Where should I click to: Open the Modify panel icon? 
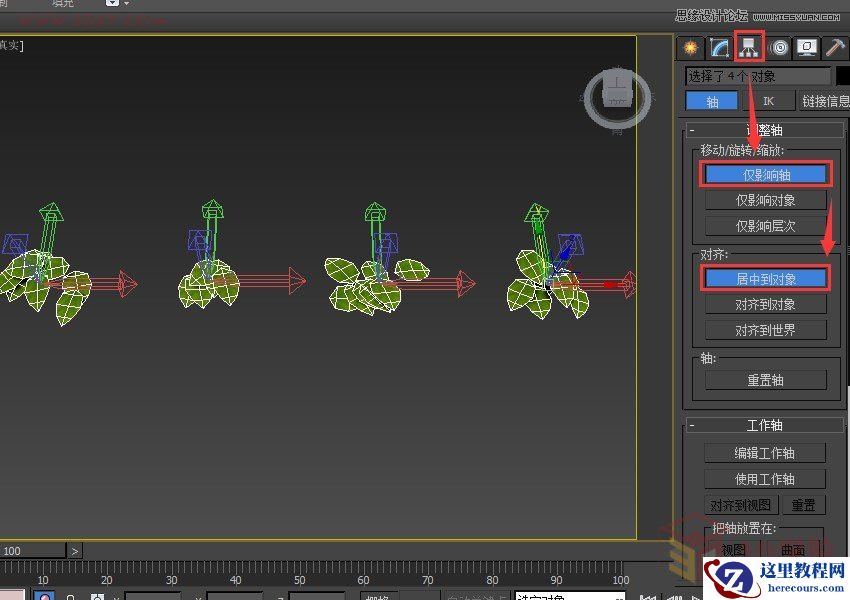click(x=719, y=47)
